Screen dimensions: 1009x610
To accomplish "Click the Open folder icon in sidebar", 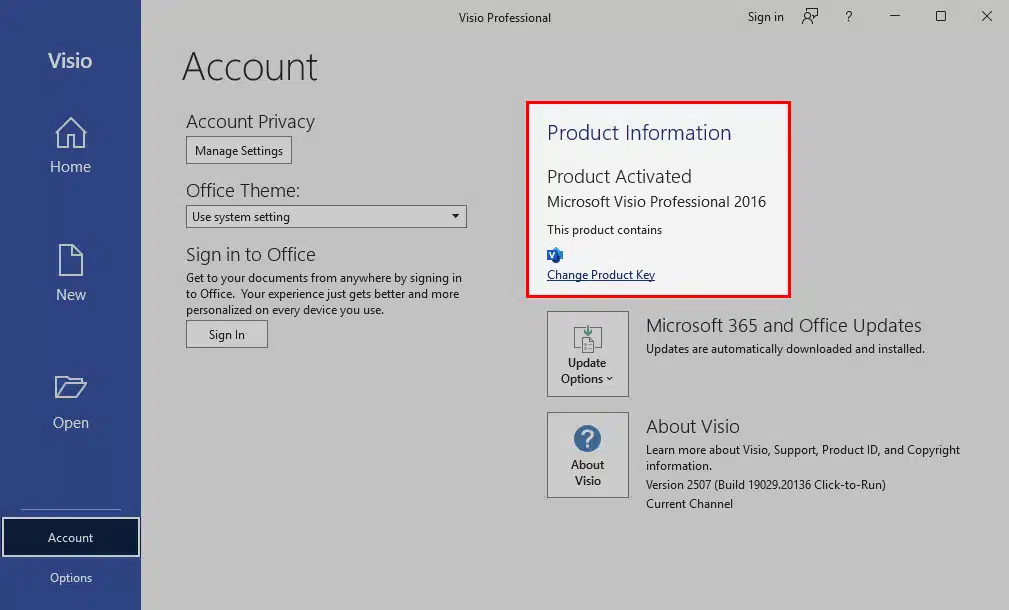I will (70, 388).
